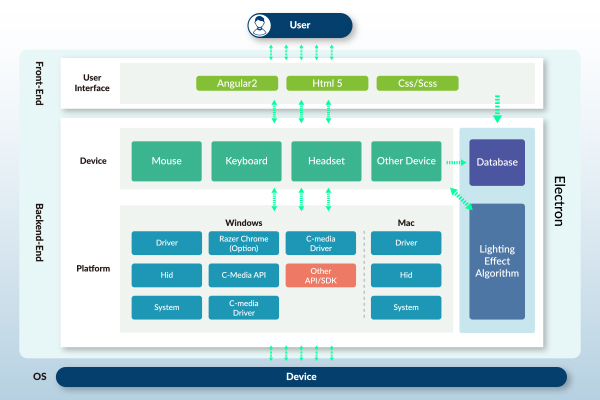Click the OS label
This screenshot has width=600, height=400.
[39, 377]
